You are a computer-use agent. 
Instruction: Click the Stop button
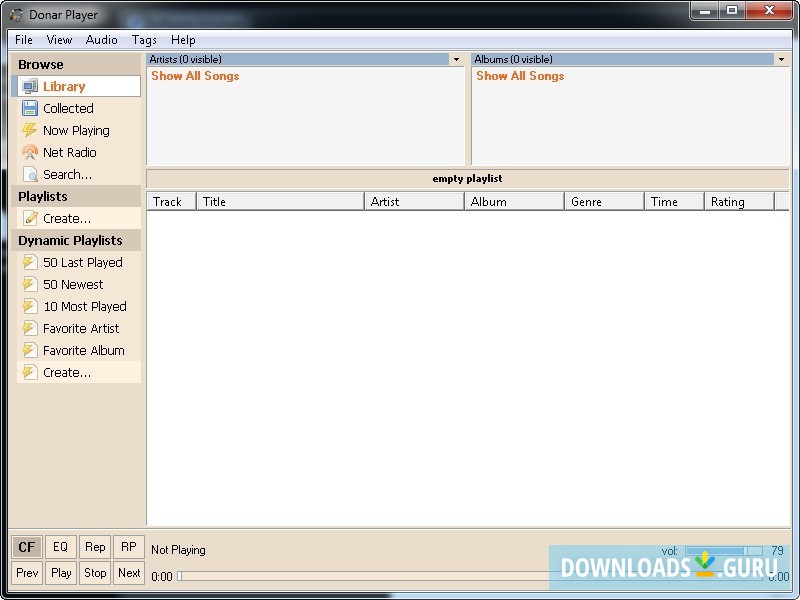point(95,573)
